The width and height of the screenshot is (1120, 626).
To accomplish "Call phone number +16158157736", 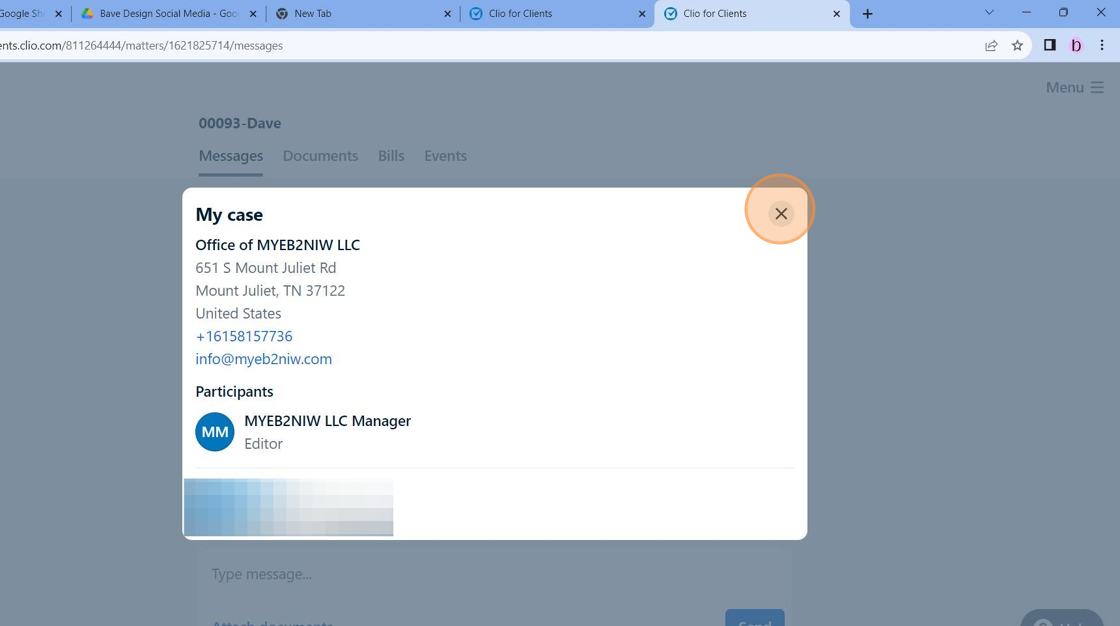I will (x=244, y=336).
